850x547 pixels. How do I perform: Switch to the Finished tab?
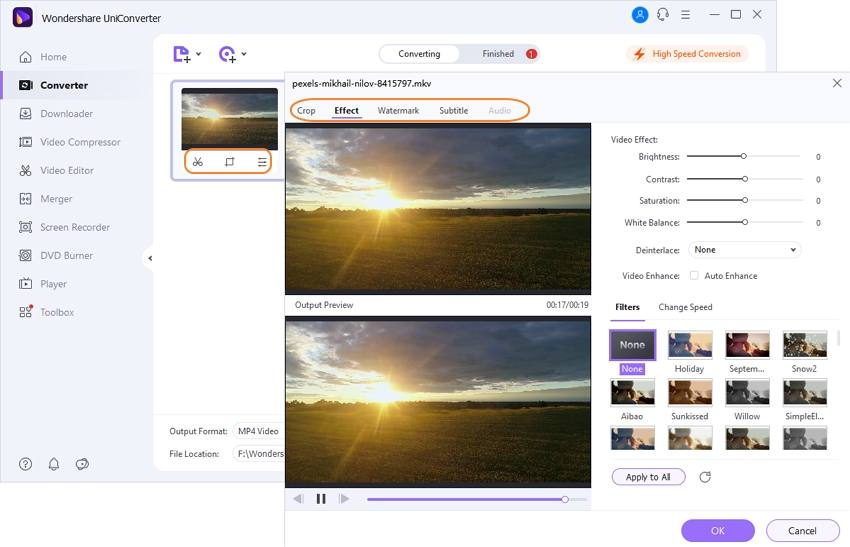tap(498, 54)
